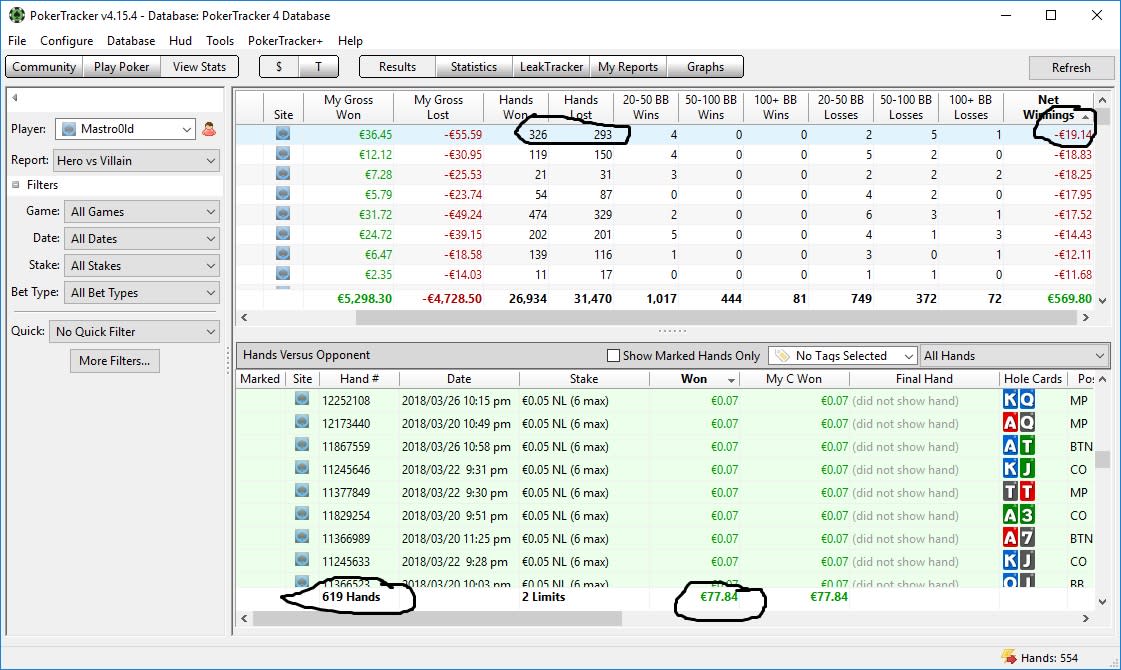Click site icon for hand 11245646
This screenshot has width=1121, height=670.
coord(302,468)
